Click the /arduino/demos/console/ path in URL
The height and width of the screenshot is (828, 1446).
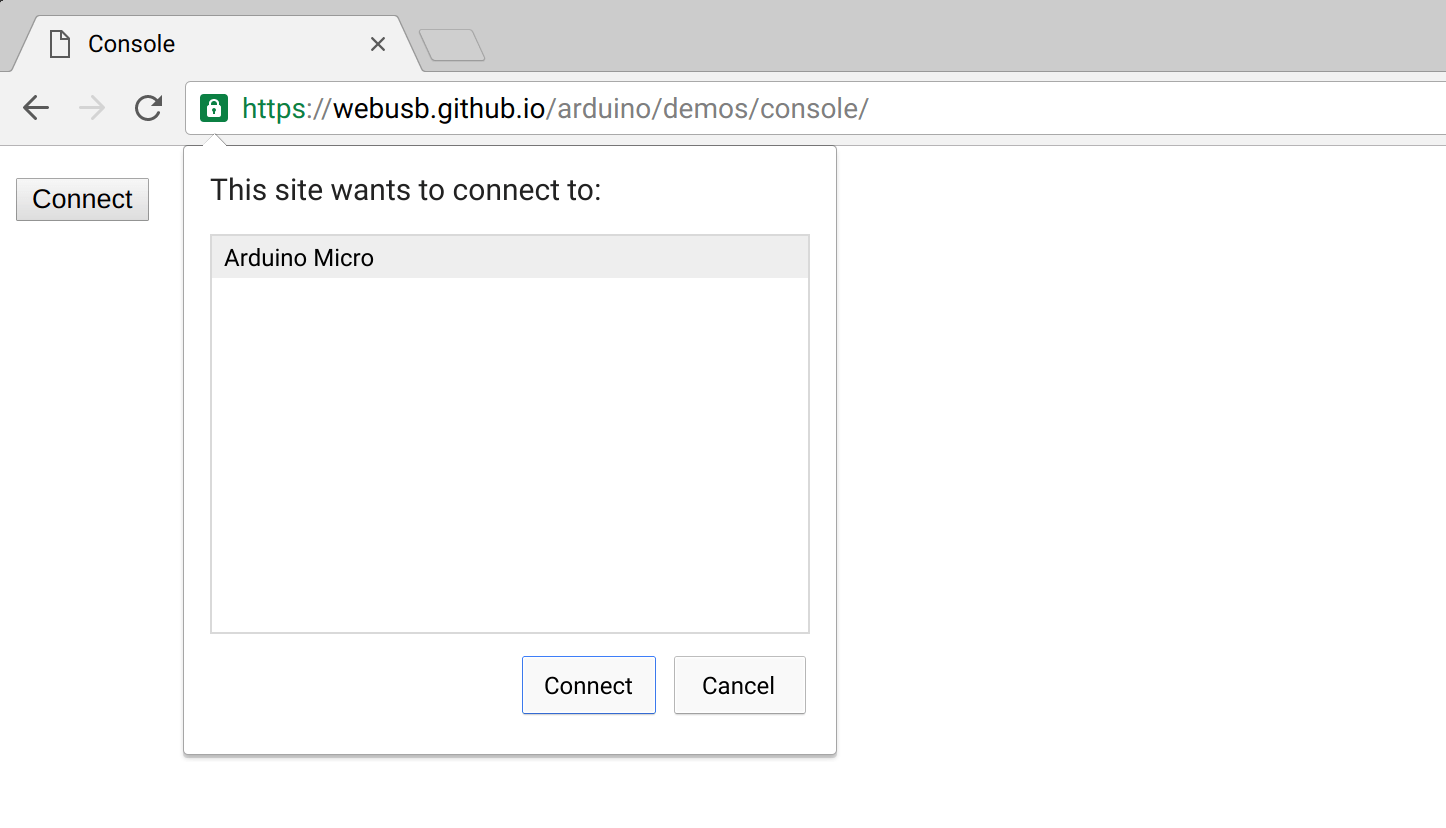708,108
